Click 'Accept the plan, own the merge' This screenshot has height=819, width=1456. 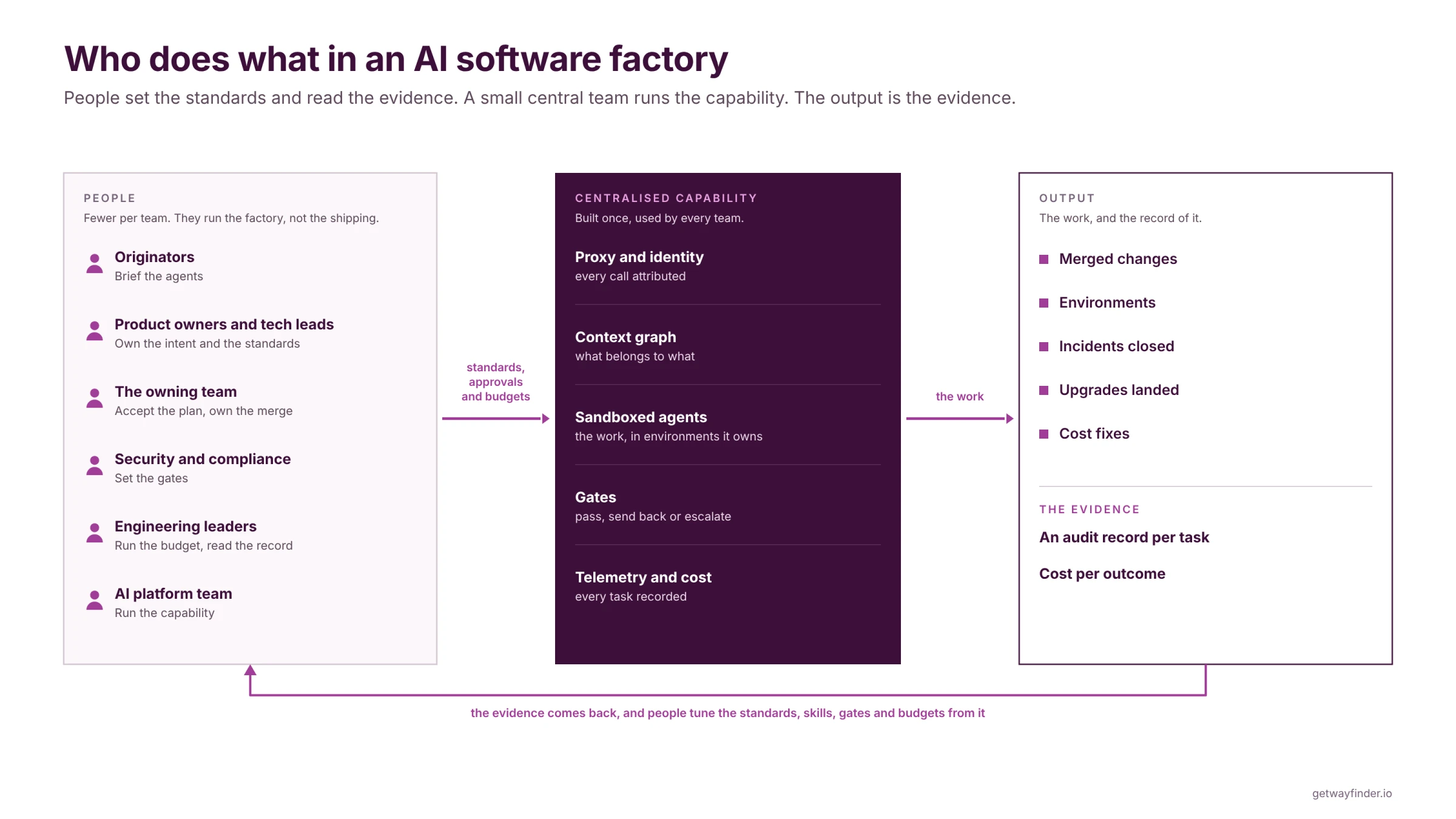204,411
